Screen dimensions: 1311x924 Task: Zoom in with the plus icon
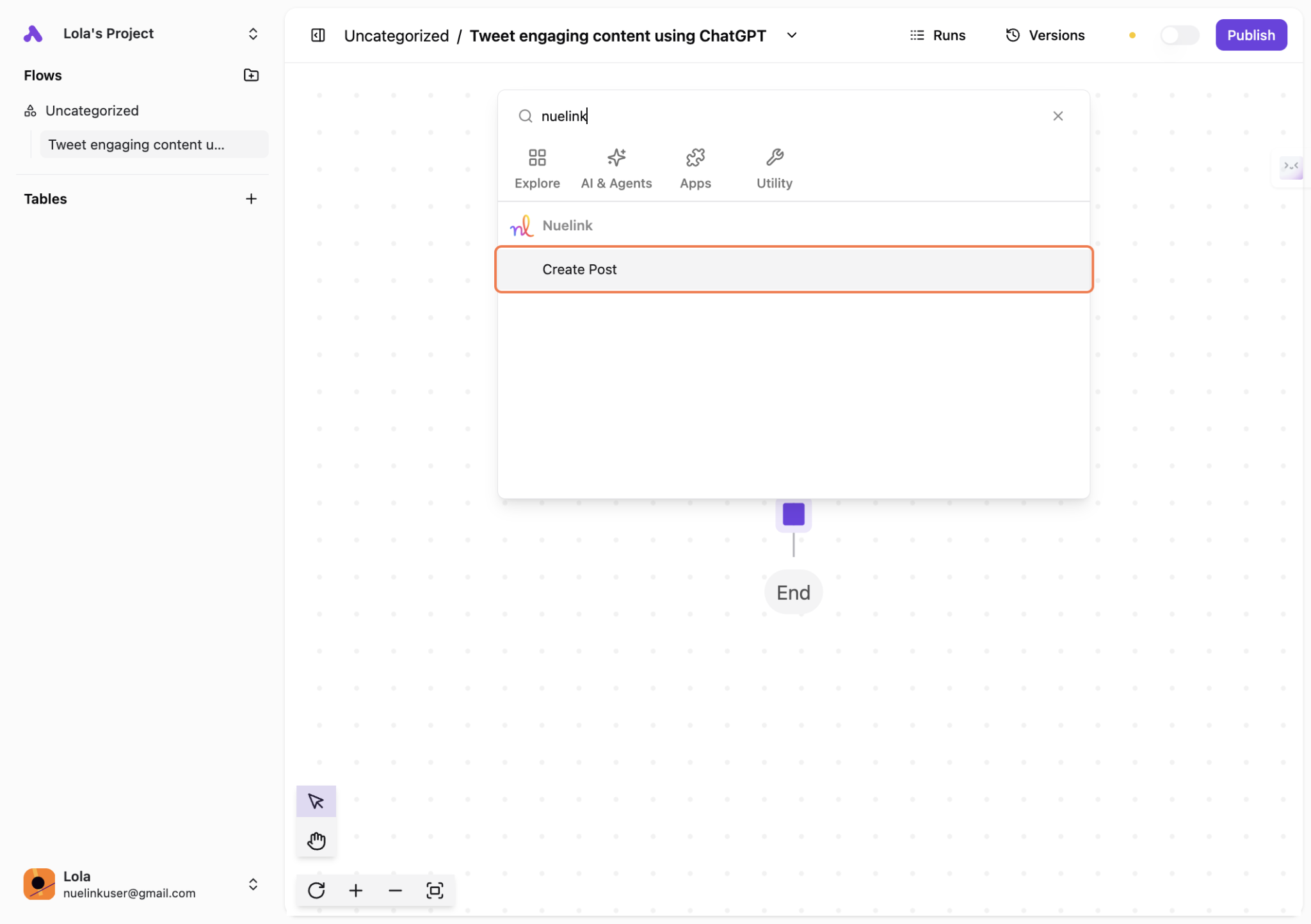356,890
